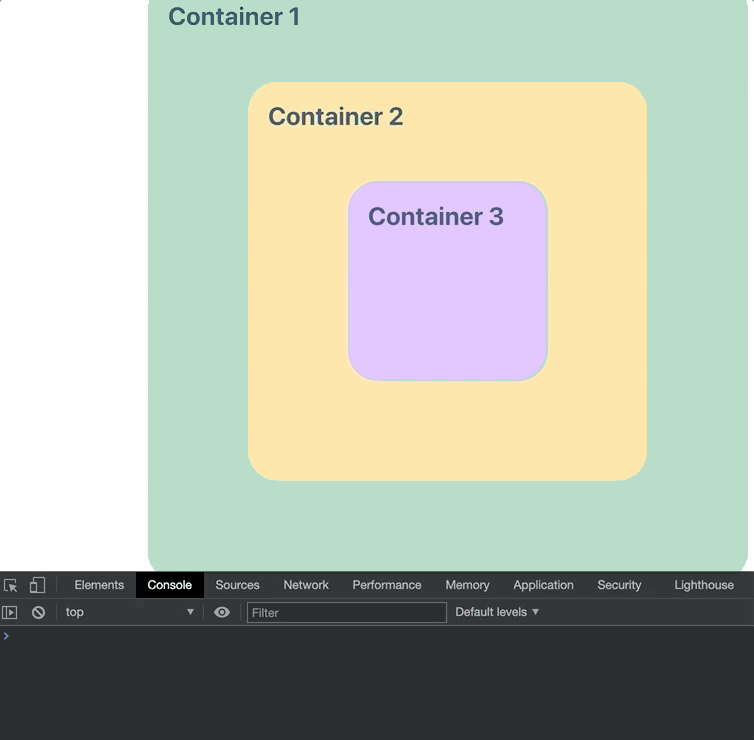Open the Sources tab

[238, 585]
